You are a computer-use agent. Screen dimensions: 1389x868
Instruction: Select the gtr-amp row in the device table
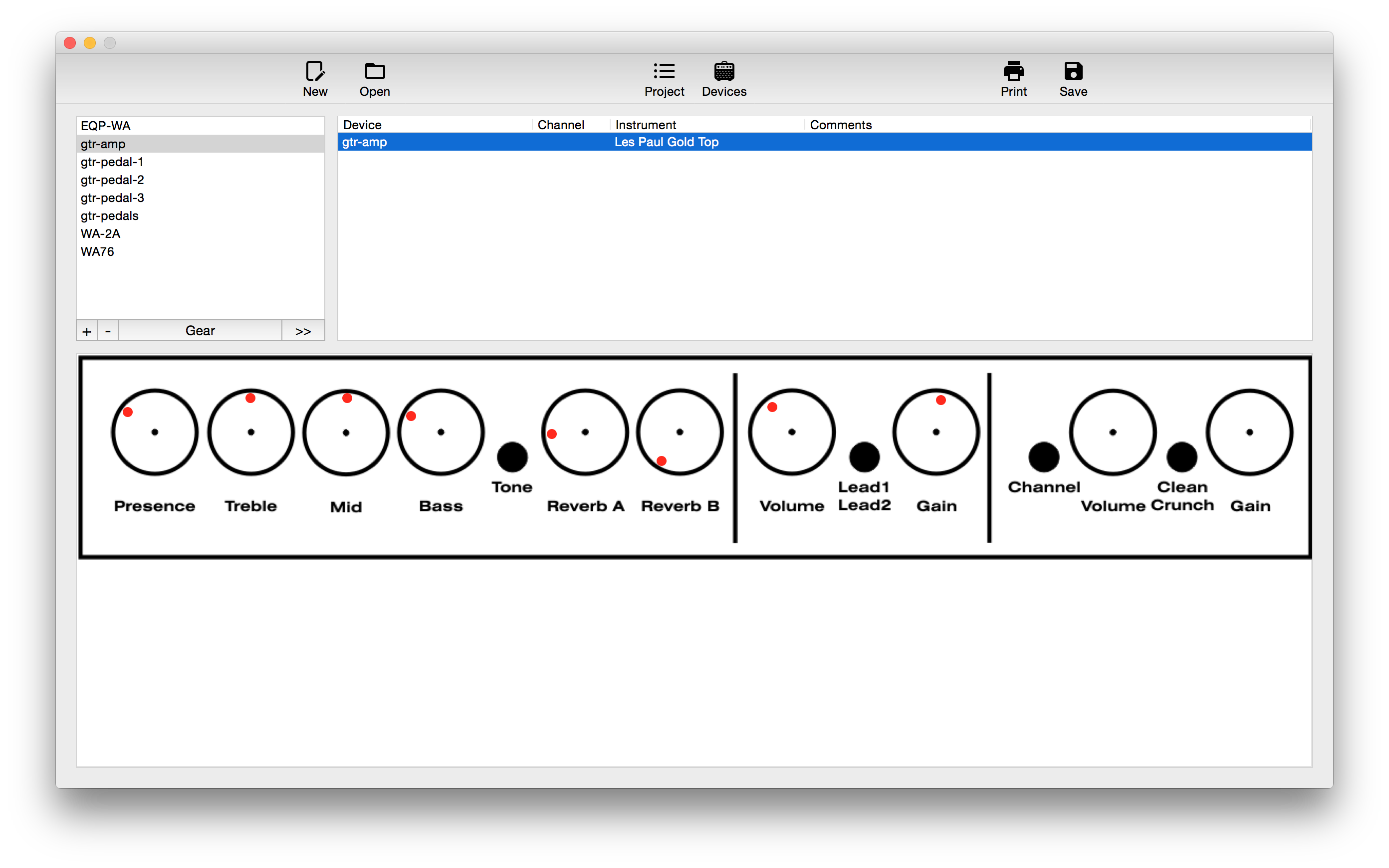[x=825, y=142]
